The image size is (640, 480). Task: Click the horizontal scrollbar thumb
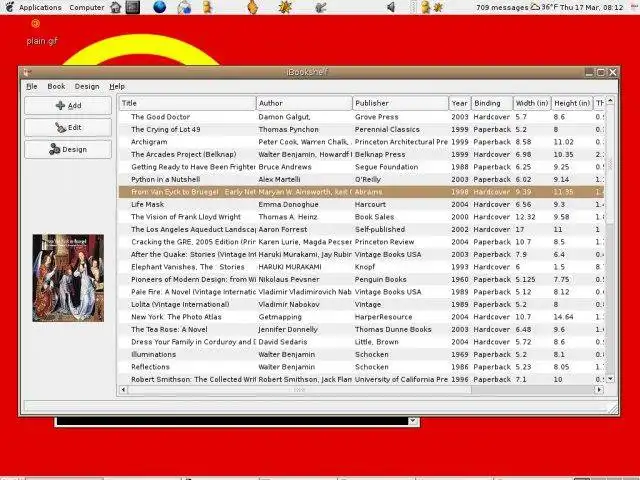pos(300,390)
